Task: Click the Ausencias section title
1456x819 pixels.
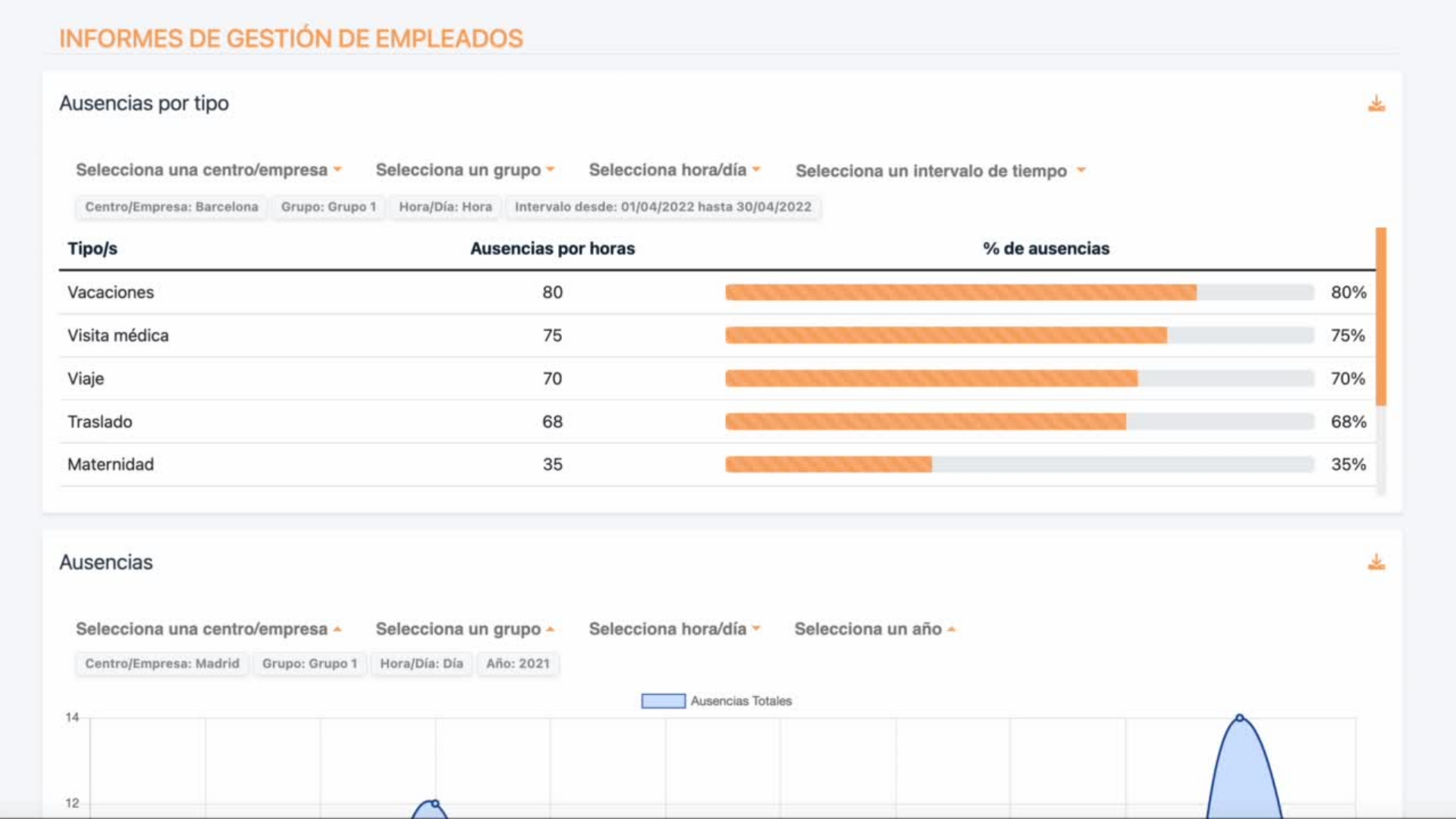Action: coord(106,562)
